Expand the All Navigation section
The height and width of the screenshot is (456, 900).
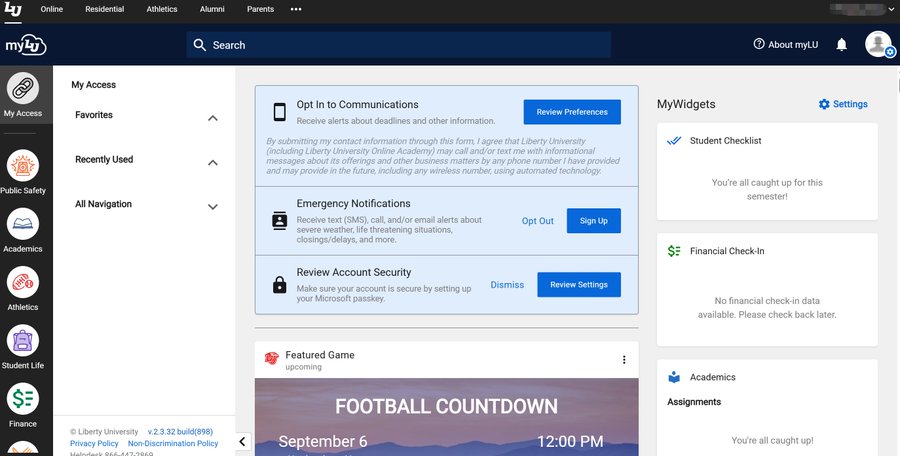(212, 207)
